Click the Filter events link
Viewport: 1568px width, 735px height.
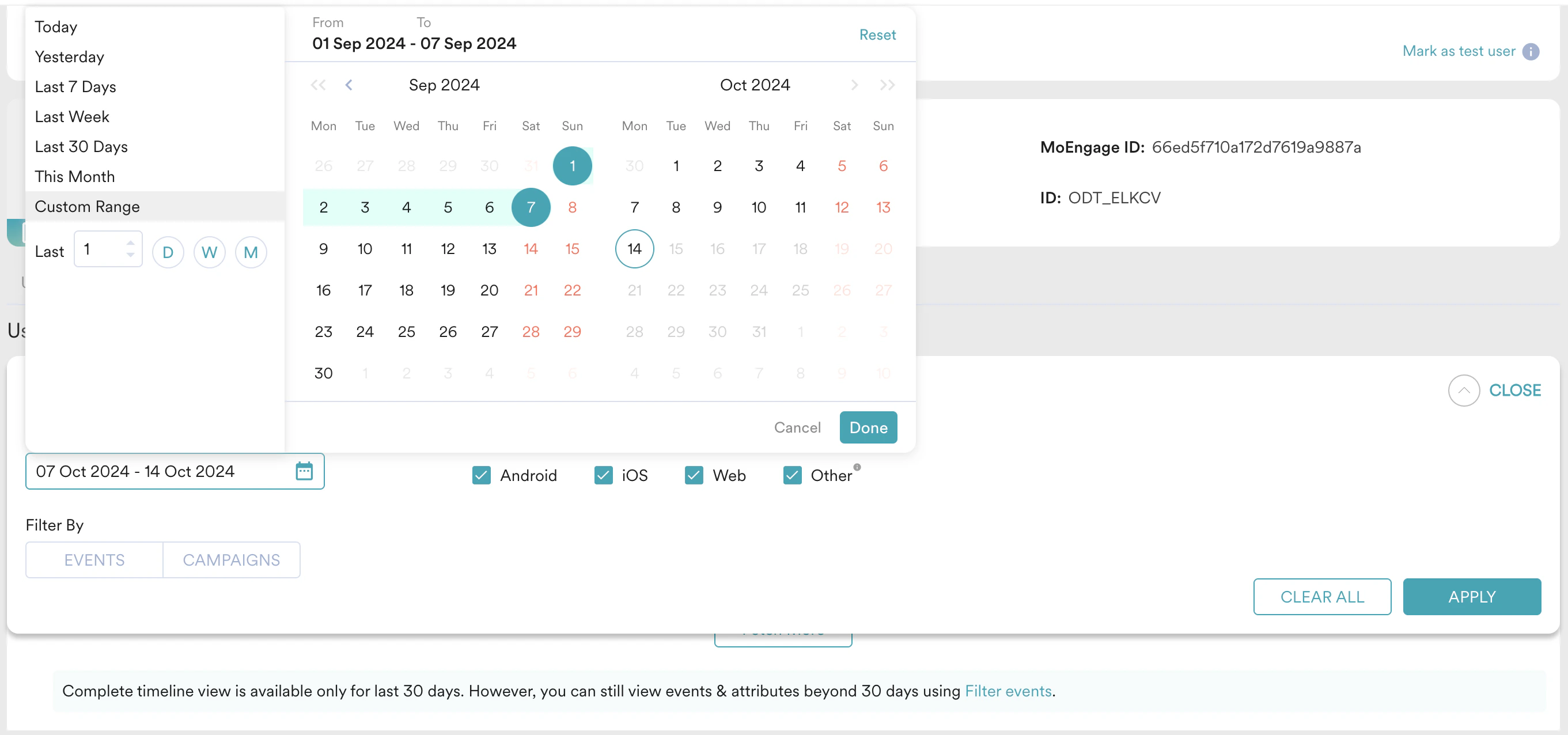[1008, 691]
